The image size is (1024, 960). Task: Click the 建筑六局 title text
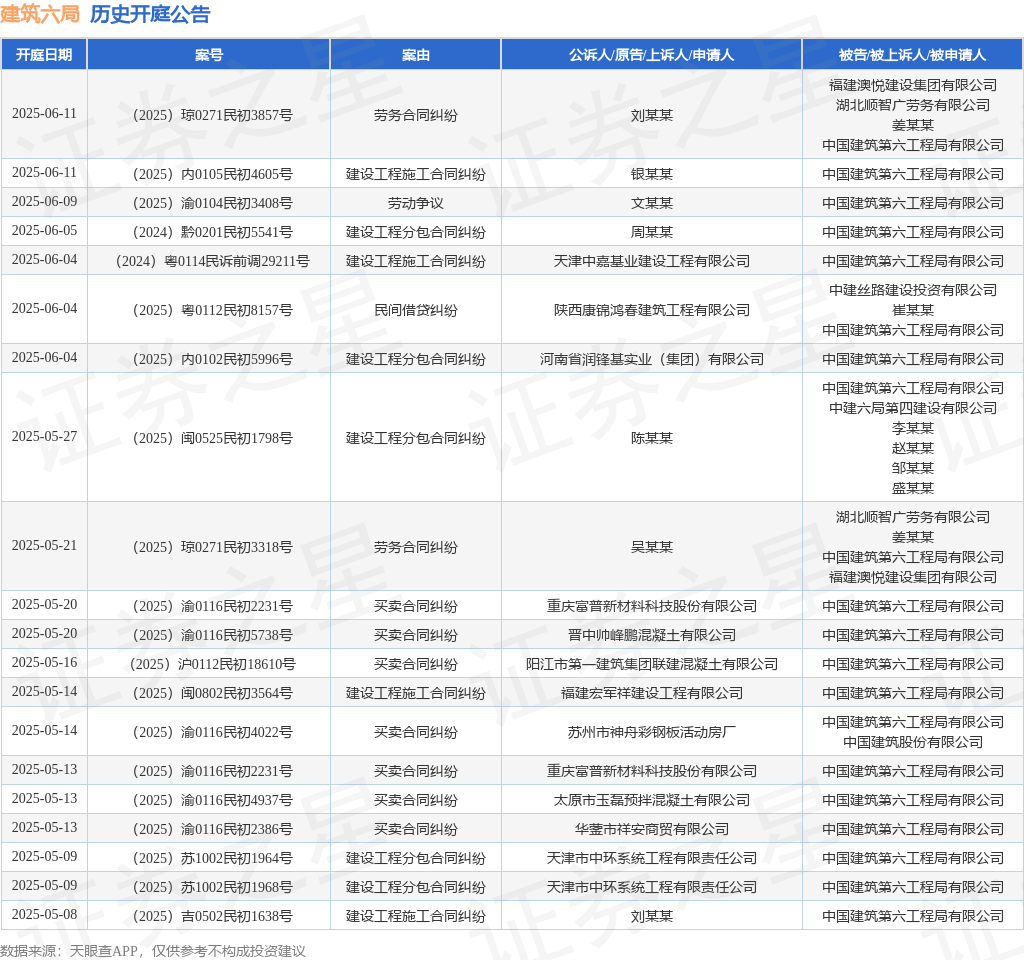40,14
